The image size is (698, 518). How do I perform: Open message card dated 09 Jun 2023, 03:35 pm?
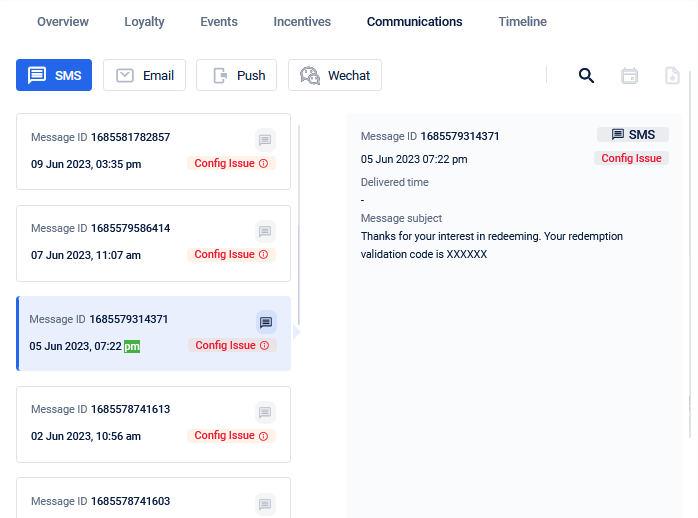pyautogui.click(x=154, y=152)
